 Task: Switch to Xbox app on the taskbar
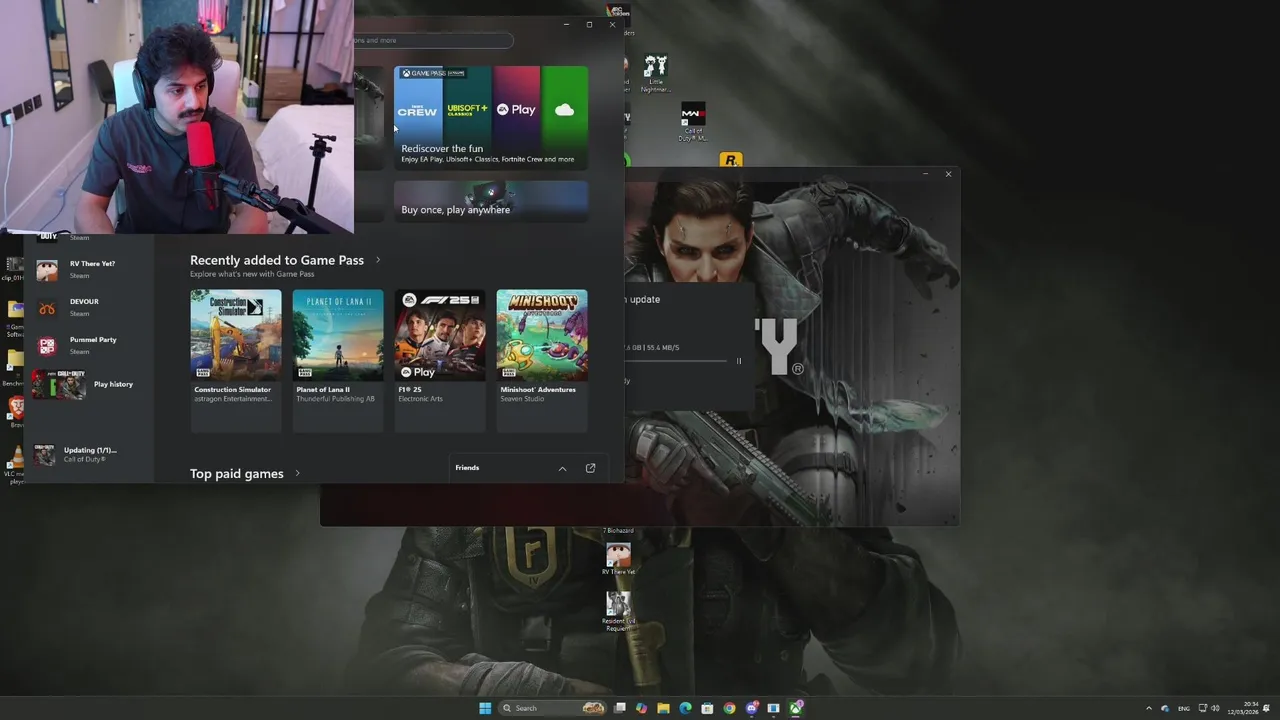796,708
